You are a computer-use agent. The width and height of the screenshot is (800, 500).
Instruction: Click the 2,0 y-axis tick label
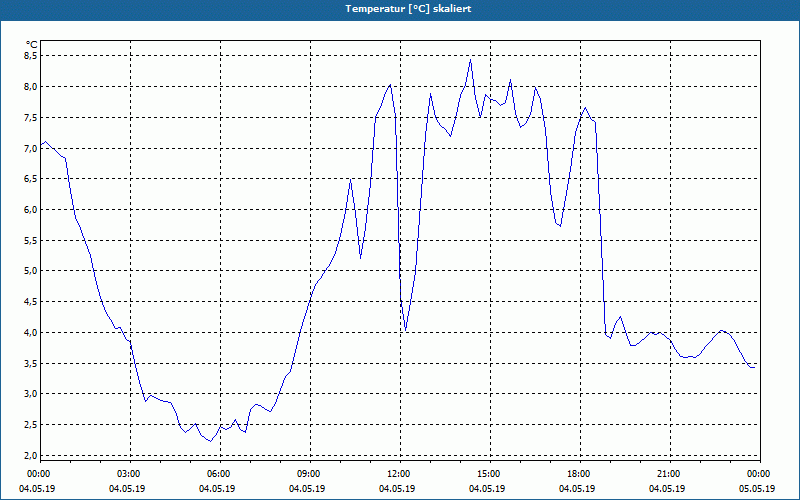tap(31, 455)
